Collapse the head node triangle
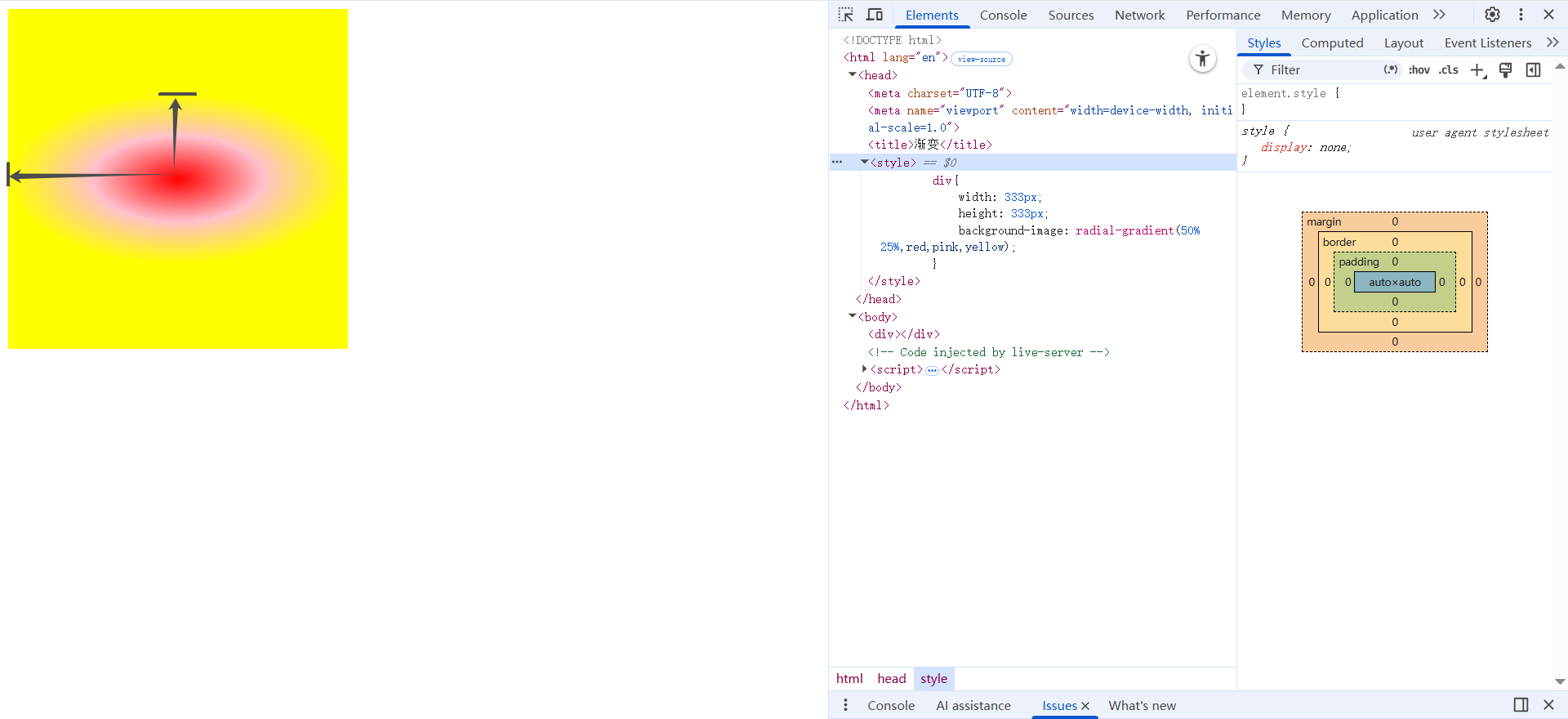Viewport: 1568px width, 719px height. pyautogui.click(x=852, y=75)
